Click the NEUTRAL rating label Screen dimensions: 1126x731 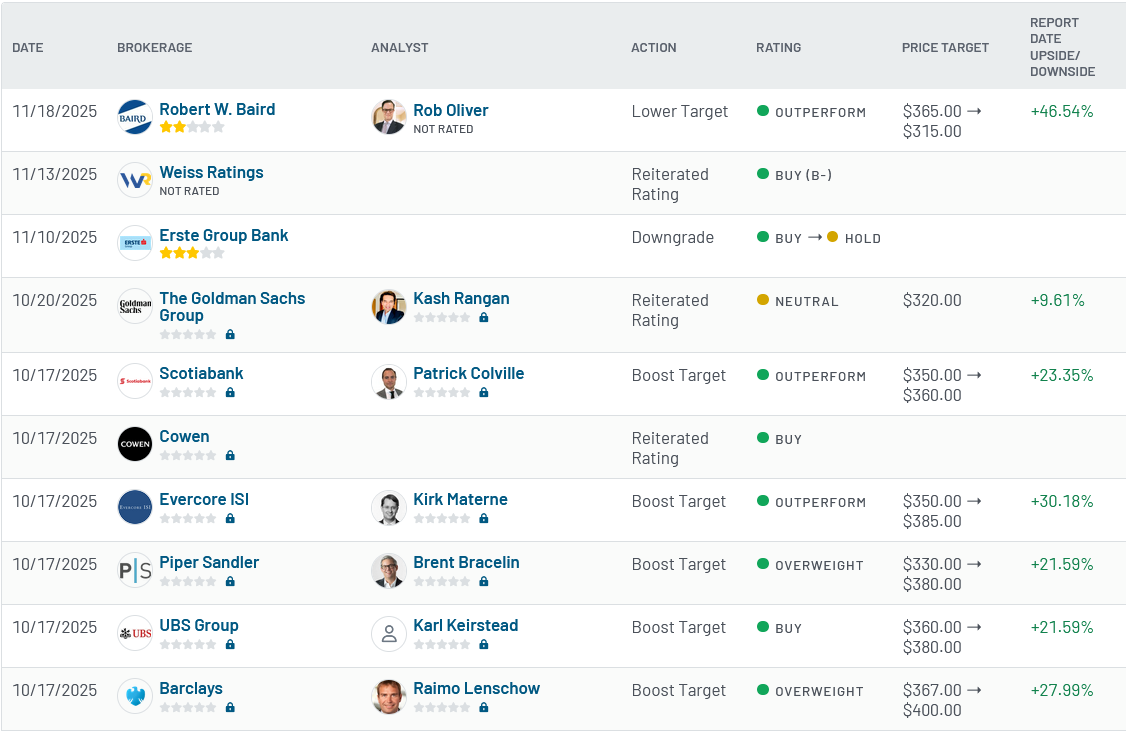(806, 302)
